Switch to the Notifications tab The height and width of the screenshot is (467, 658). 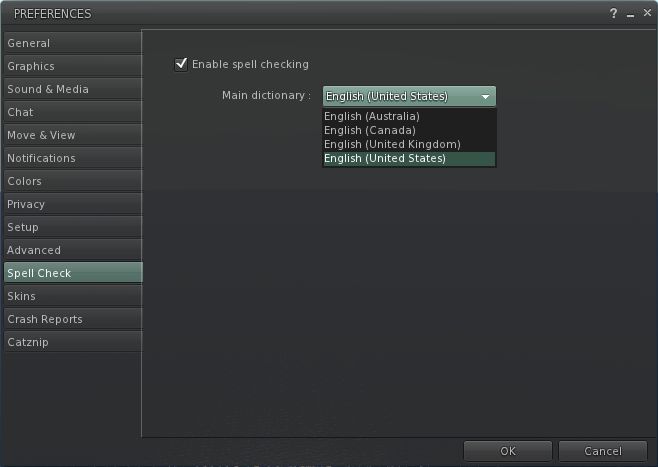(72, 158)
